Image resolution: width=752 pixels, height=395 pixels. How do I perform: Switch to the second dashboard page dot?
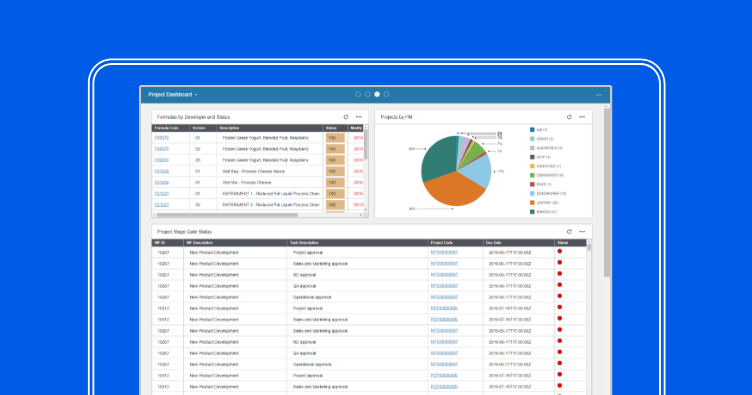tap(367, 94)
